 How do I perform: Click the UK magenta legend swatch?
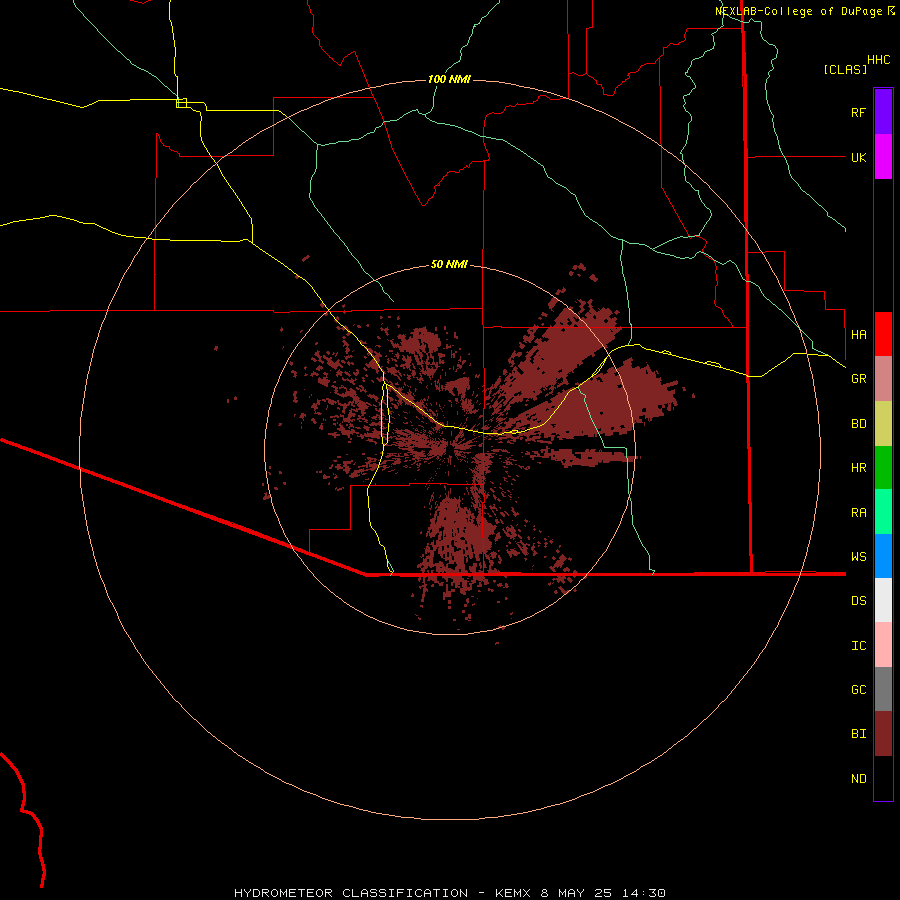[883, 157]
